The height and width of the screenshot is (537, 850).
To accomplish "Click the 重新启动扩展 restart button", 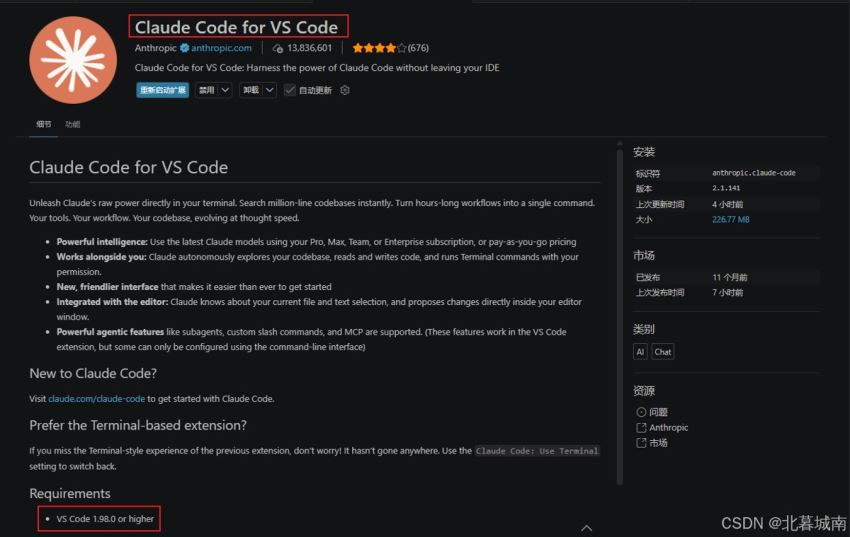I will pos(163,90).
